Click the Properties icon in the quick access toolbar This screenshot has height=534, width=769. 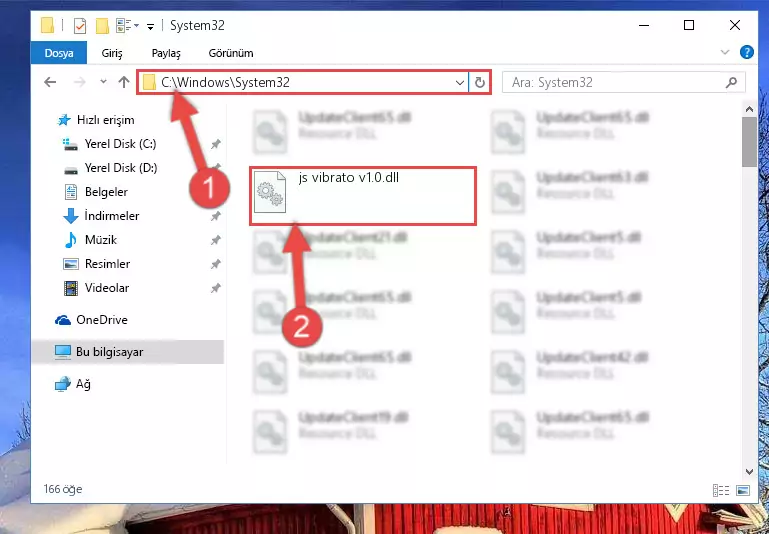79,25
